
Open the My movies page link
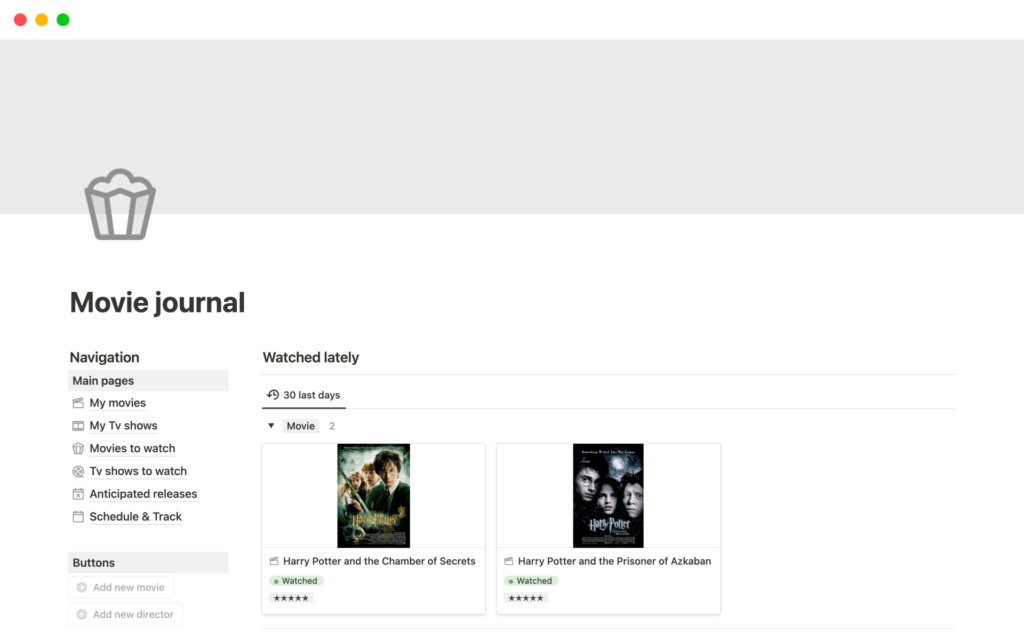coord(118,403)
